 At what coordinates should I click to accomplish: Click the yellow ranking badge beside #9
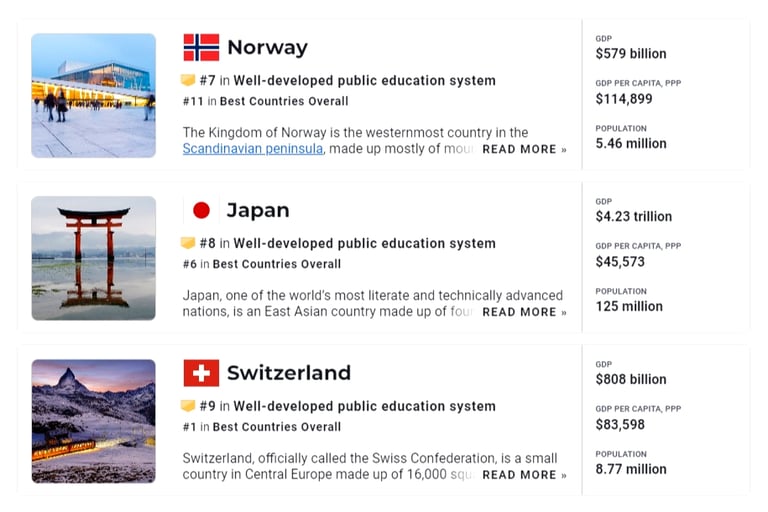188,406
